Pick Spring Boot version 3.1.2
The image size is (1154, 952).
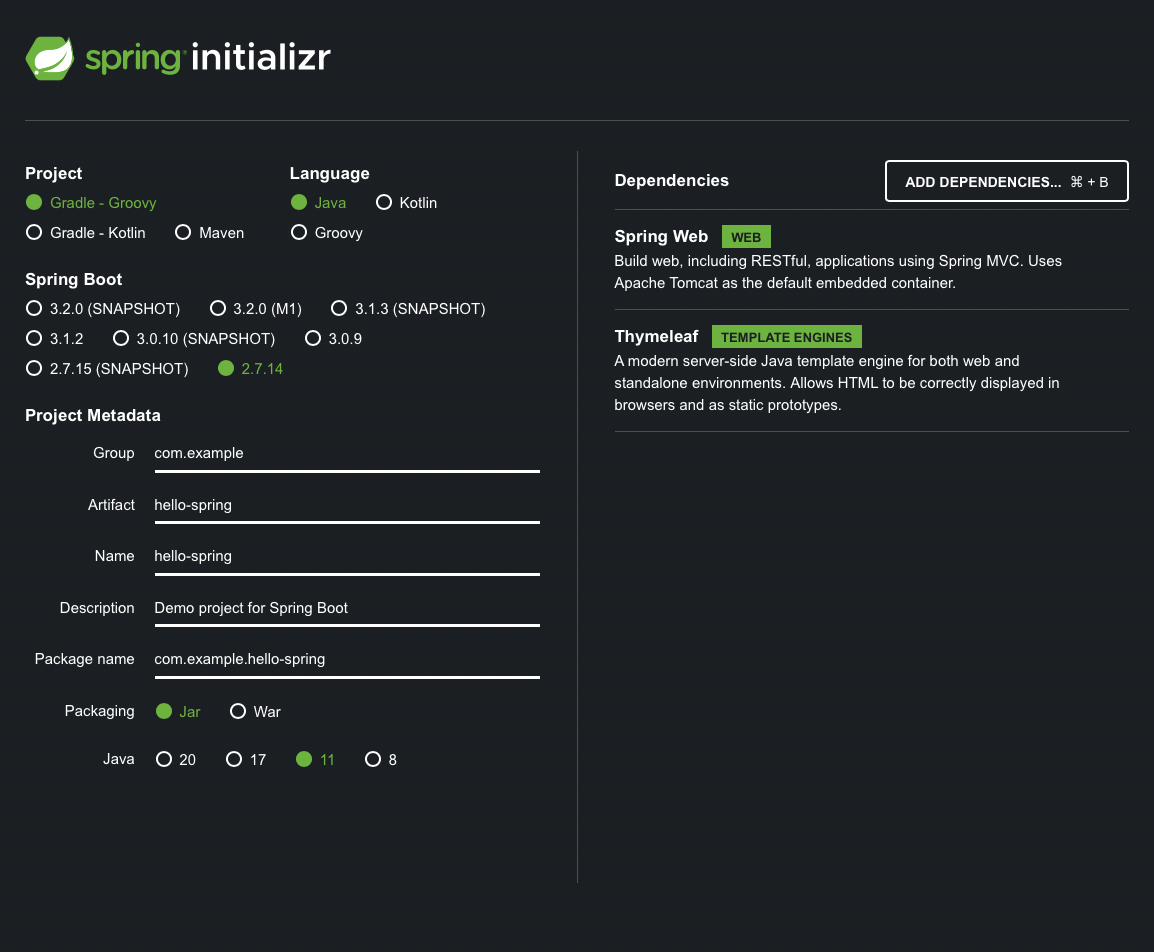54,338
